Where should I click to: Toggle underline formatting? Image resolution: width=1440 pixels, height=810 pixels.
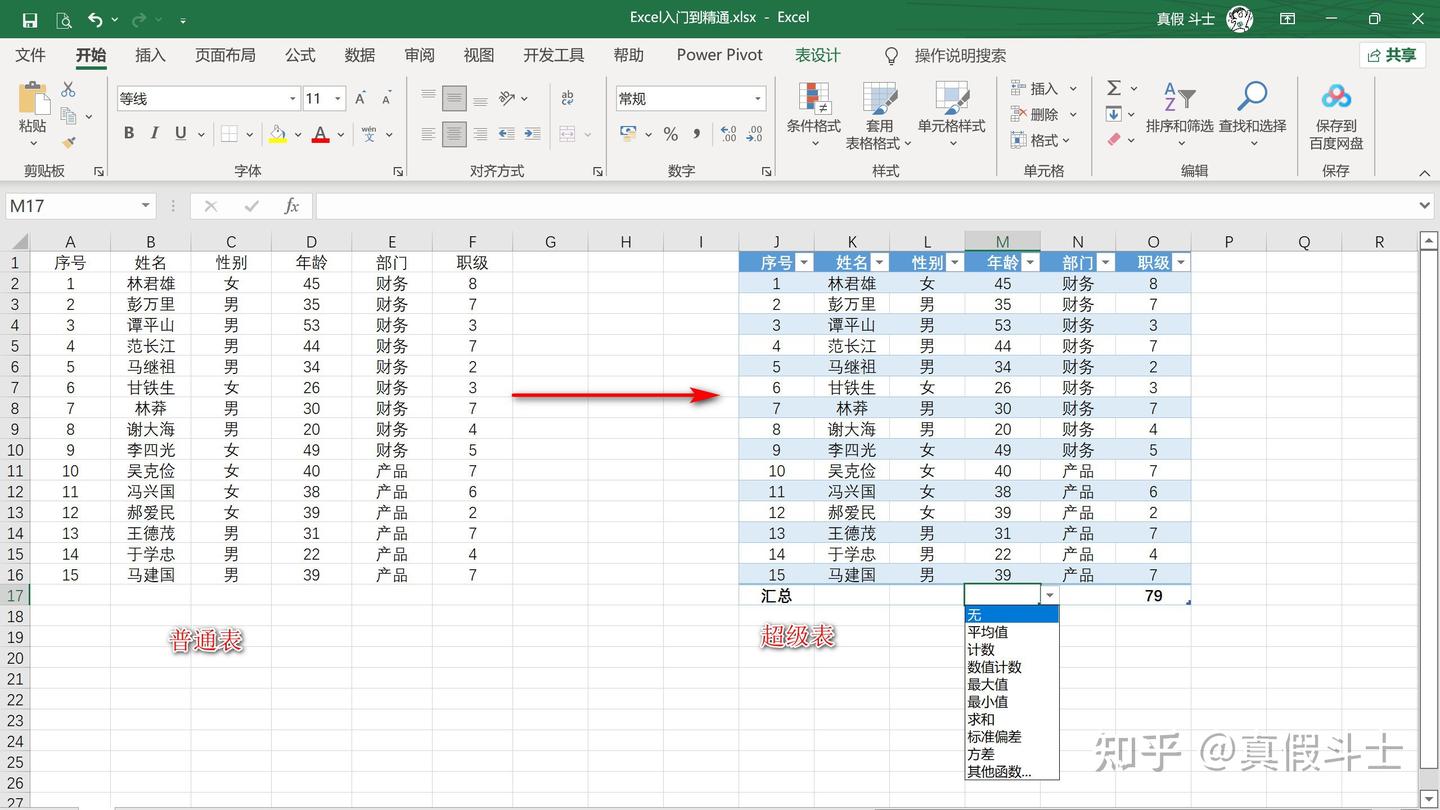point(180,133)
